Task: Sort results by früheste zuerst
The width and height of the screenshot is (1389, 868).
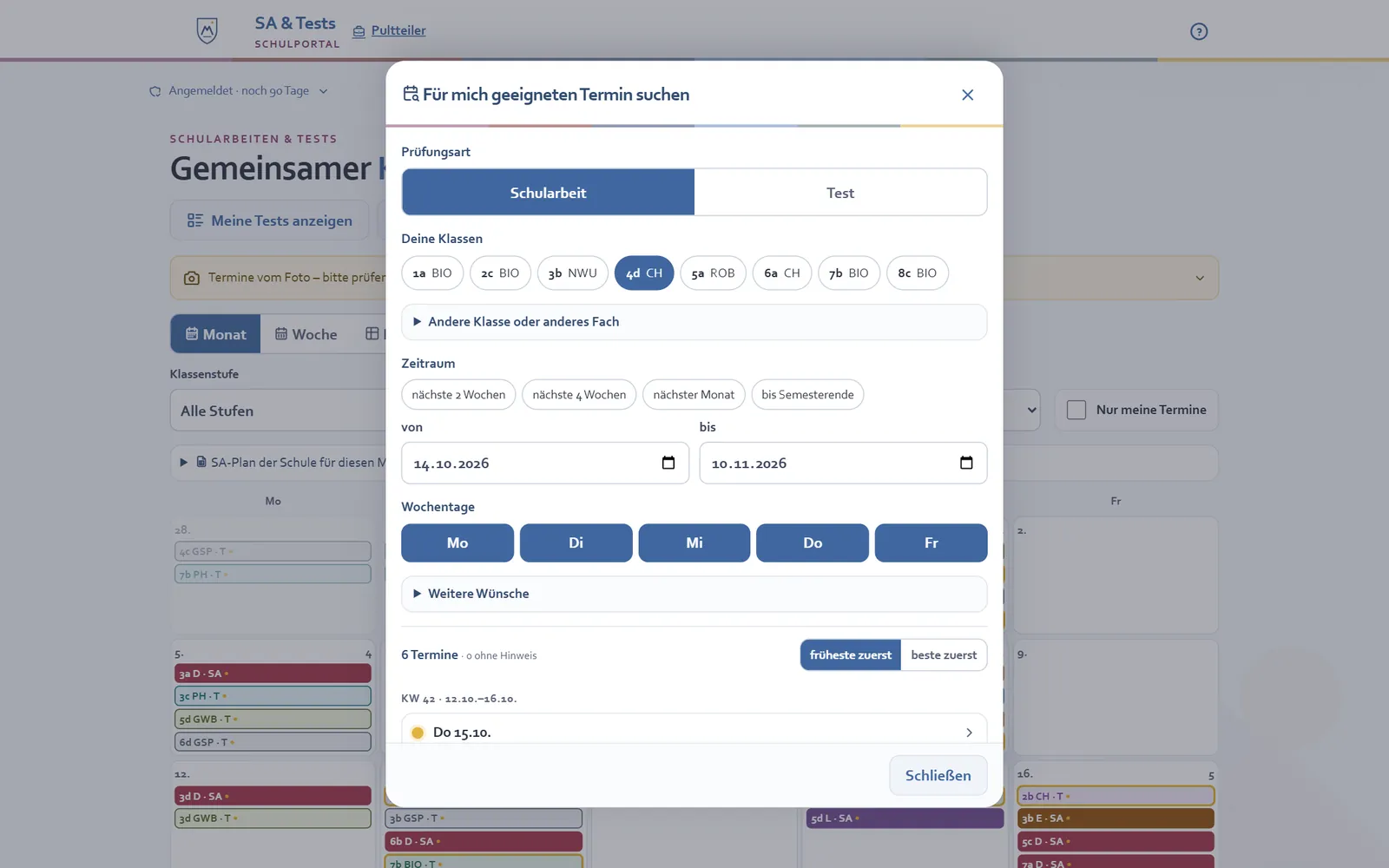Action: 851,655
